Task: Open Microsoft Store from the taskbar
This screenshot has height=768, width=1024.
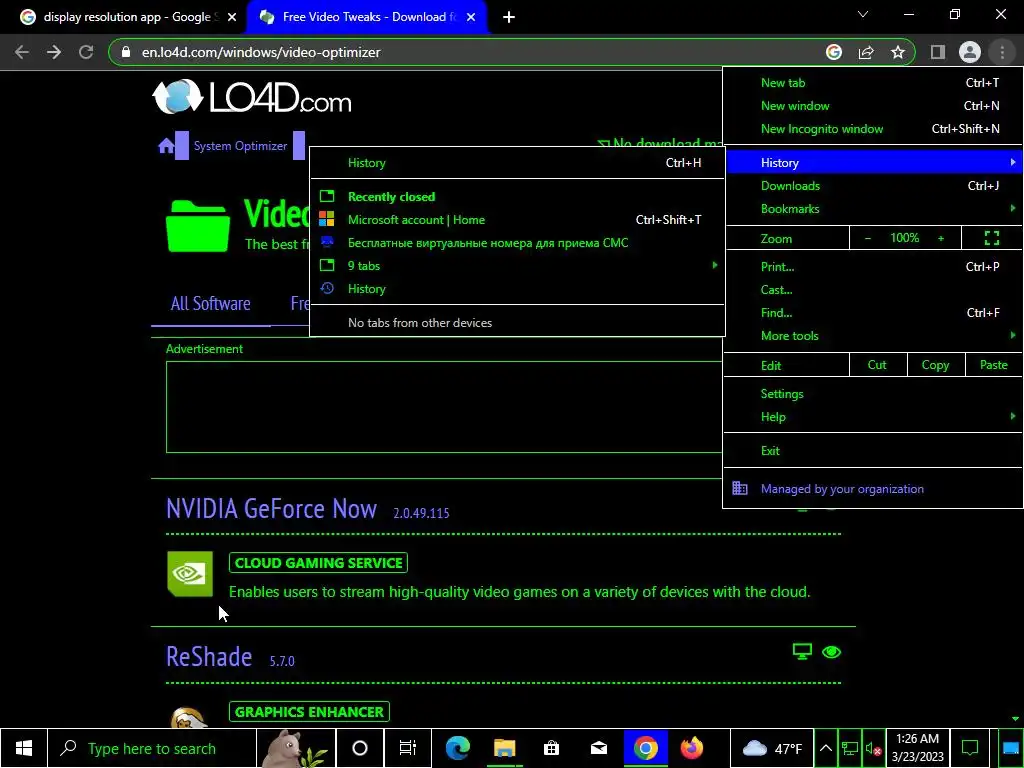Action: point(552,748)
